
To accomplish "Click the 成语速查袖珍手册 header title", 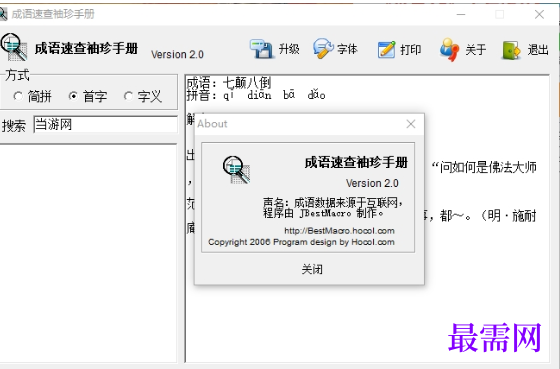I will coord(86,48).
